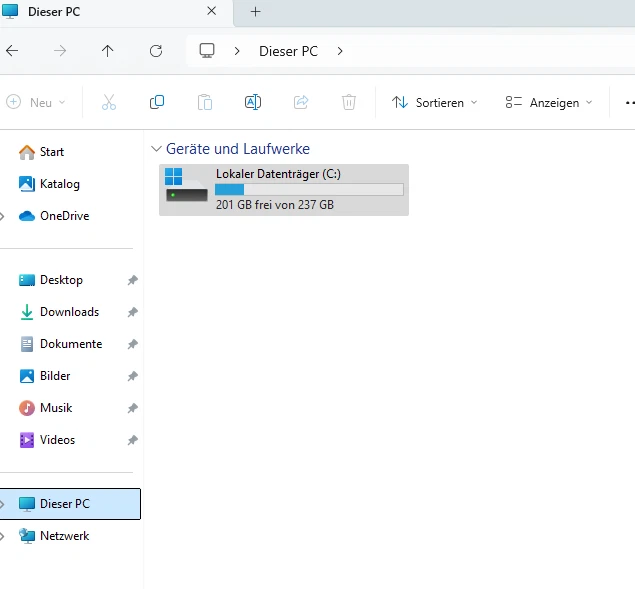Image resolution: width=635 pixels, height=589 pixels.
Task: Open the more options ellipsis menu
Action: [x=629, y=103]
